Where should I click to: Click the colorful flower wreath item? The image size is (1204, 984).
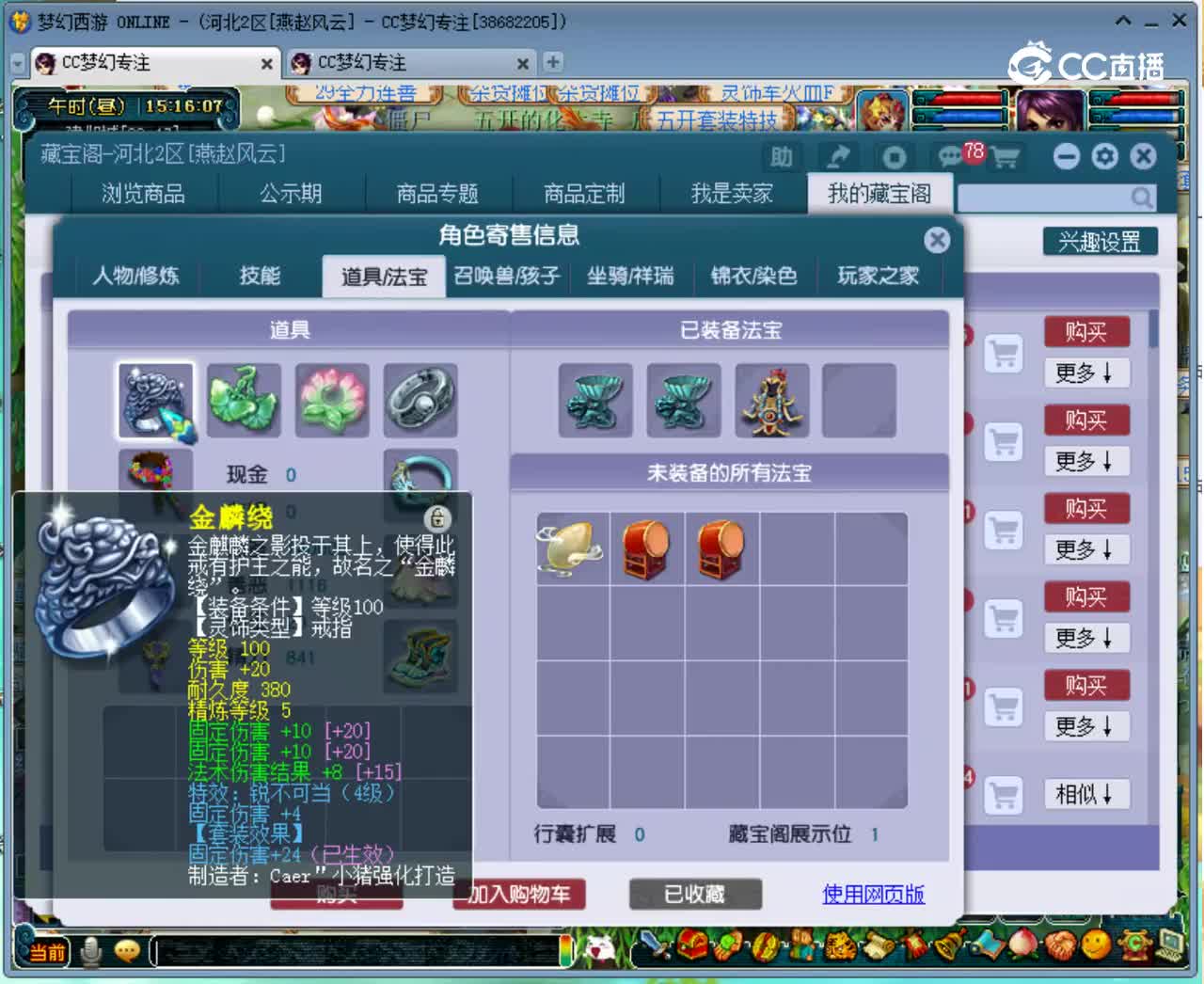[x=155, y=470]
